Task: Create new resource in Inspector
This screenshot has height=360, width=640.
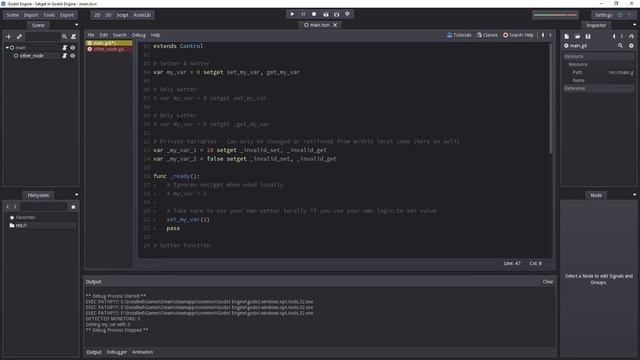Action: pos(567,36)
